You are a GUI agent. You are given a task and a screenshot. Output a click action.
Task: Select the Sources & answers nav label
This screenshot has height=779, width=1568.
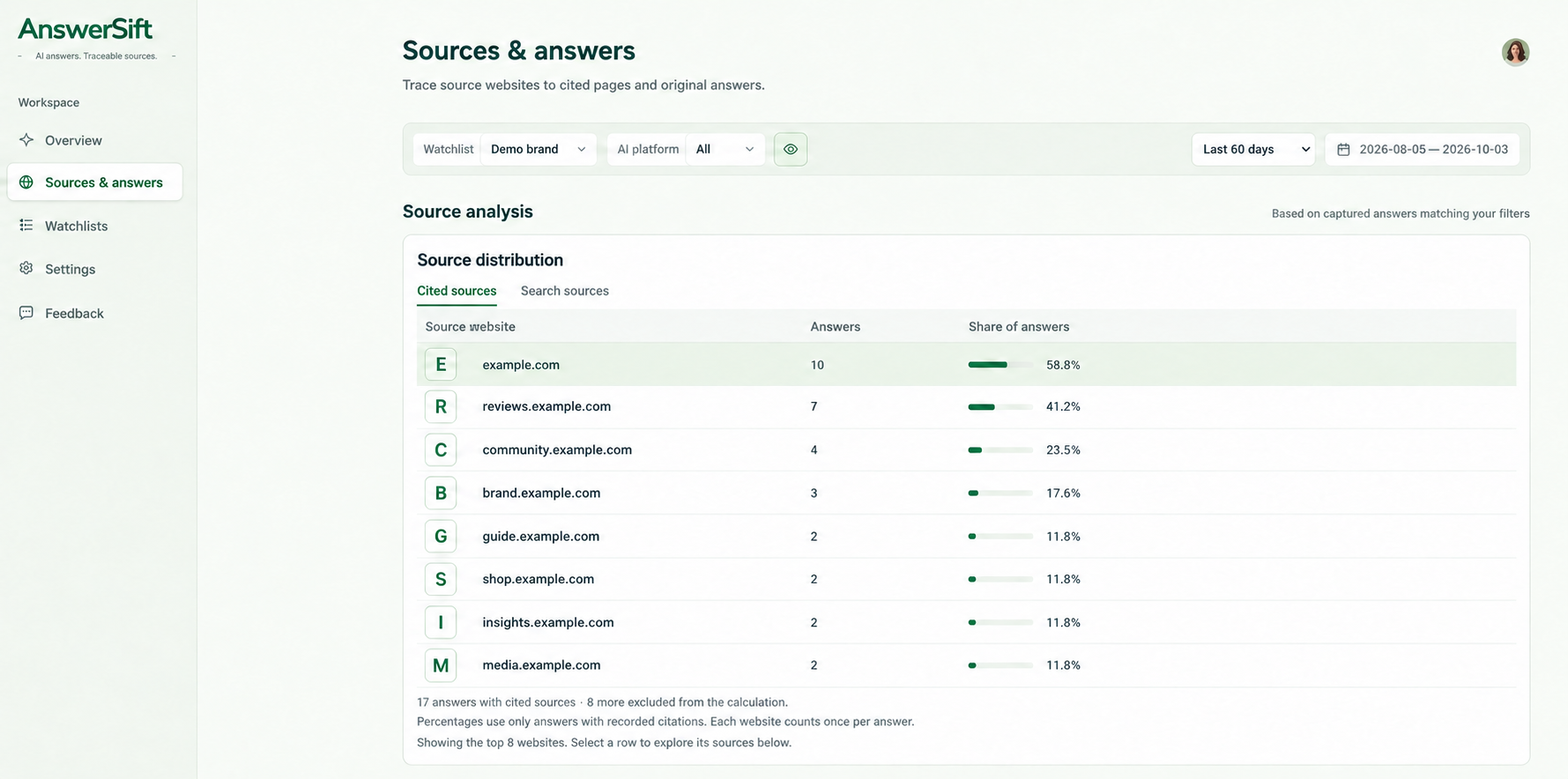(x=104, y=182)
